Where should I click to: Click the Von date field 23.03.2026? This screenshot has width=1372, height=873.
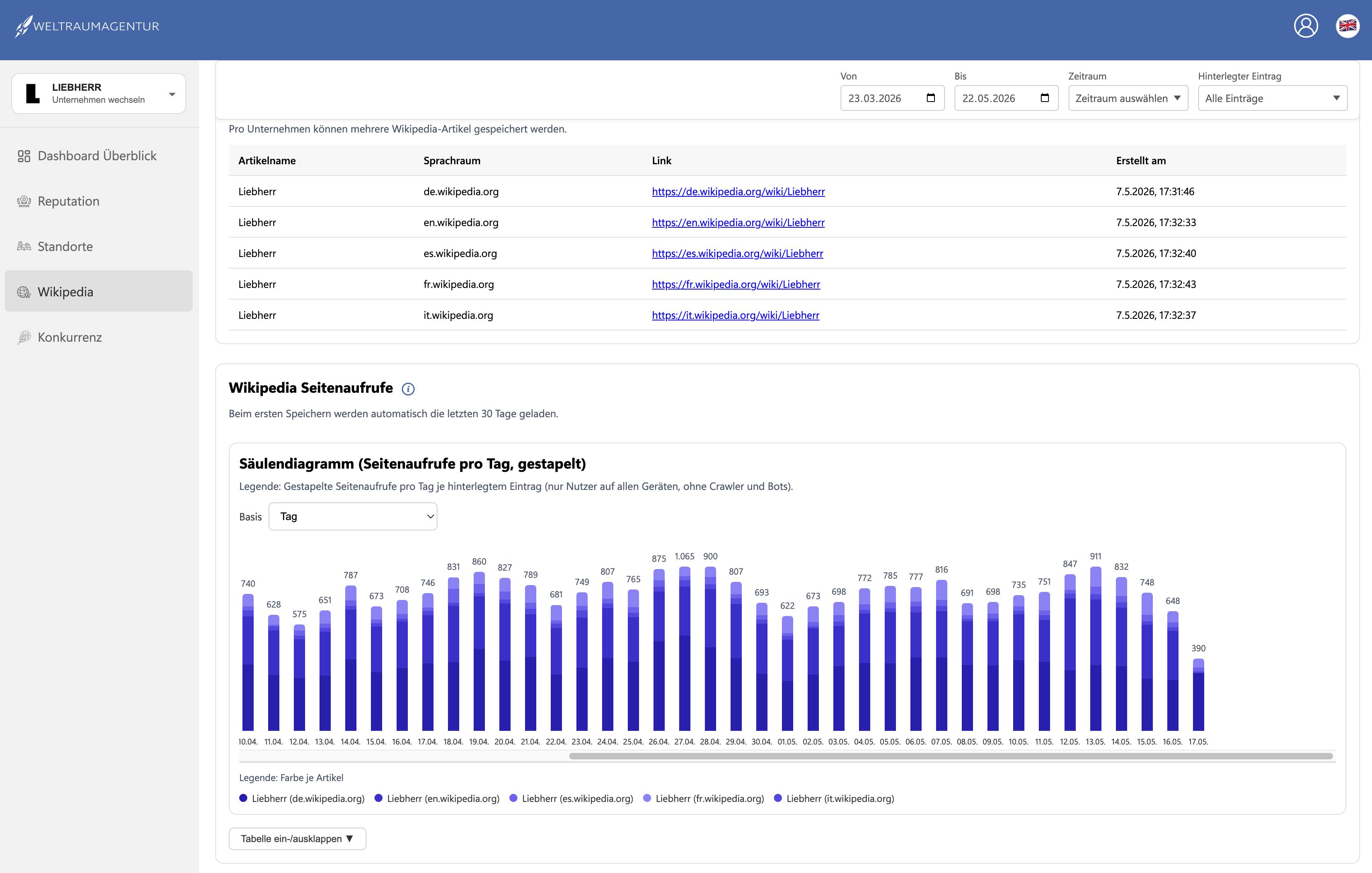coord(892,98)
